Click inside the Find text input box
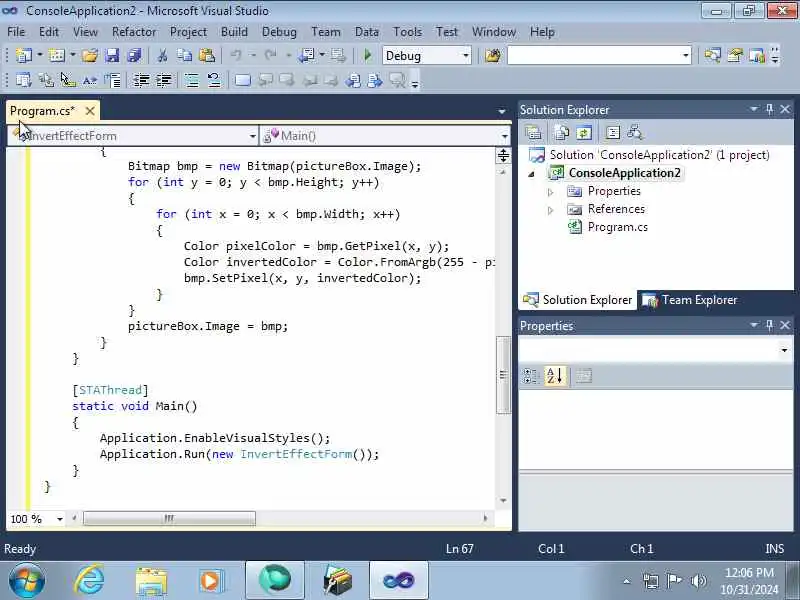The height and width of the screenshot is (600, 800). click(x=594, y=56)
